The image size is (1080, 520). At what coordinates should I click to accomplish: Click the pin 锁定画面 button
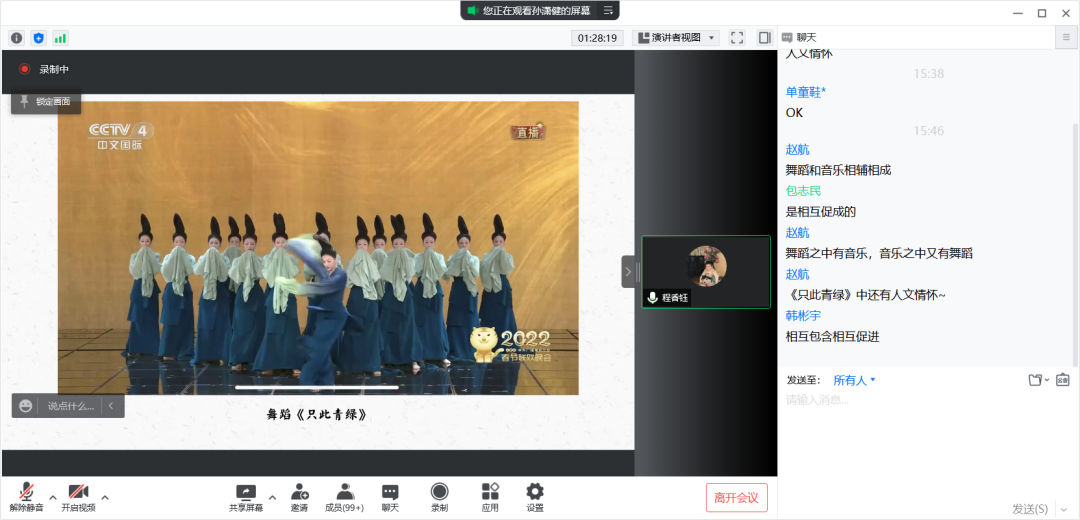(x=46, y=102)
